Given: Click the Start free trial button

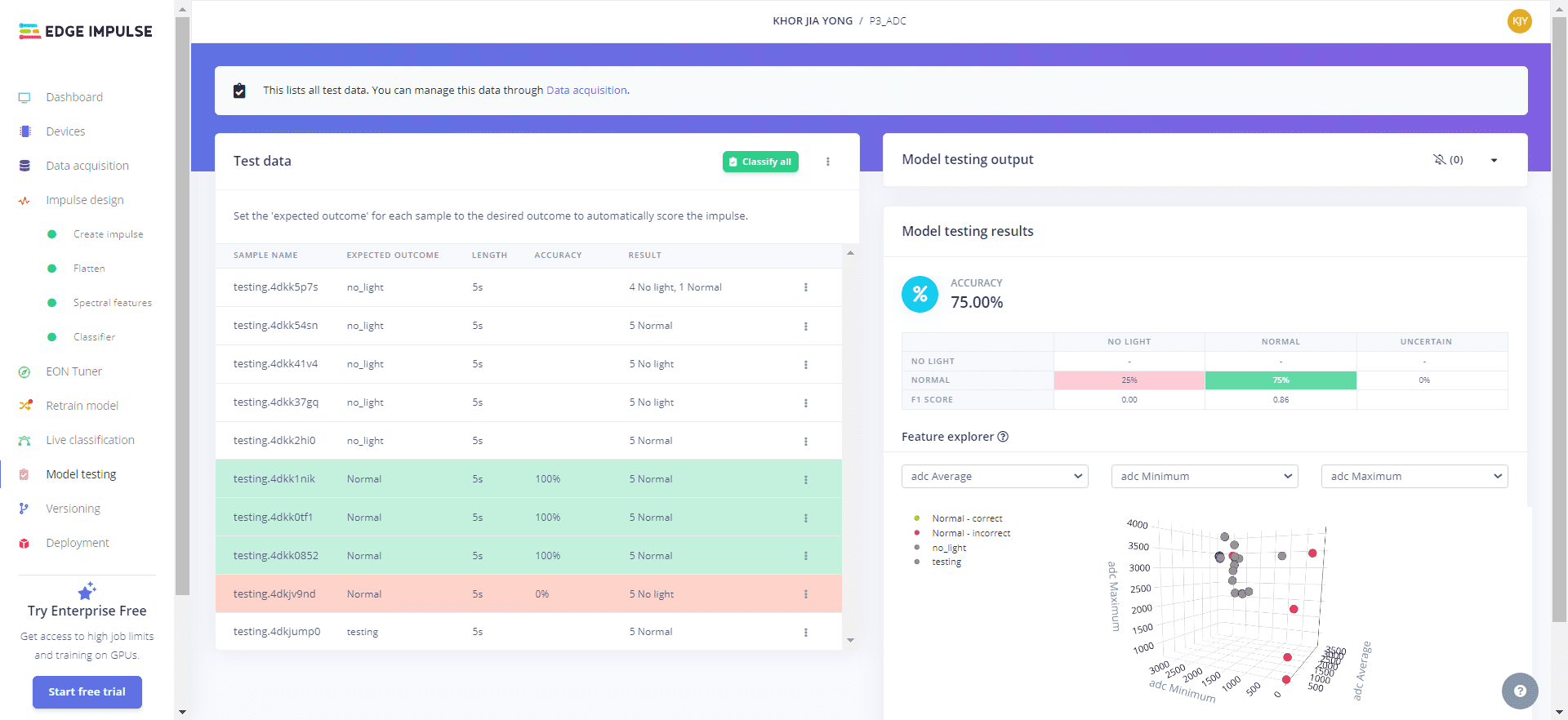Looking at the screenshot, I should [x=87, y=691].
